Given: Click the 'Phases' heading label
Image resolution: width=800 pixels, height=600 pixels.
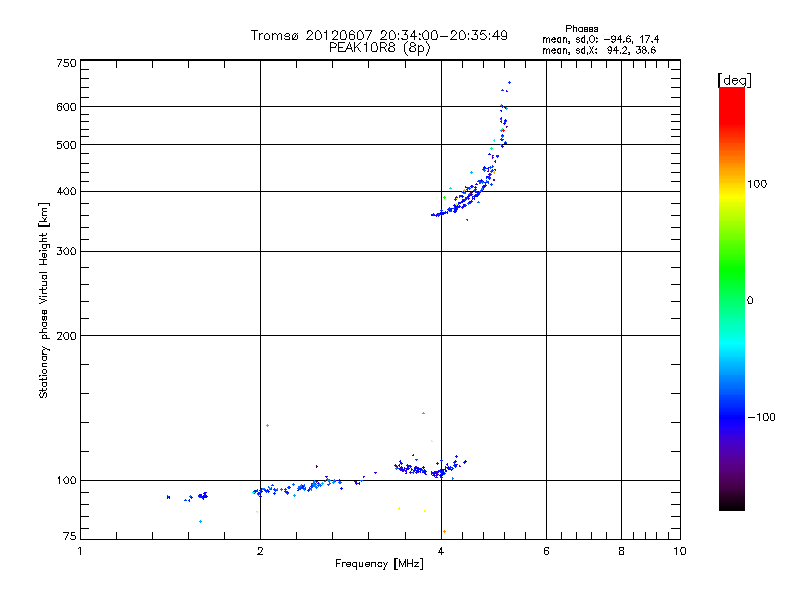Looking at the screenshot, I should pyautogui.click(x=582, y=29).
